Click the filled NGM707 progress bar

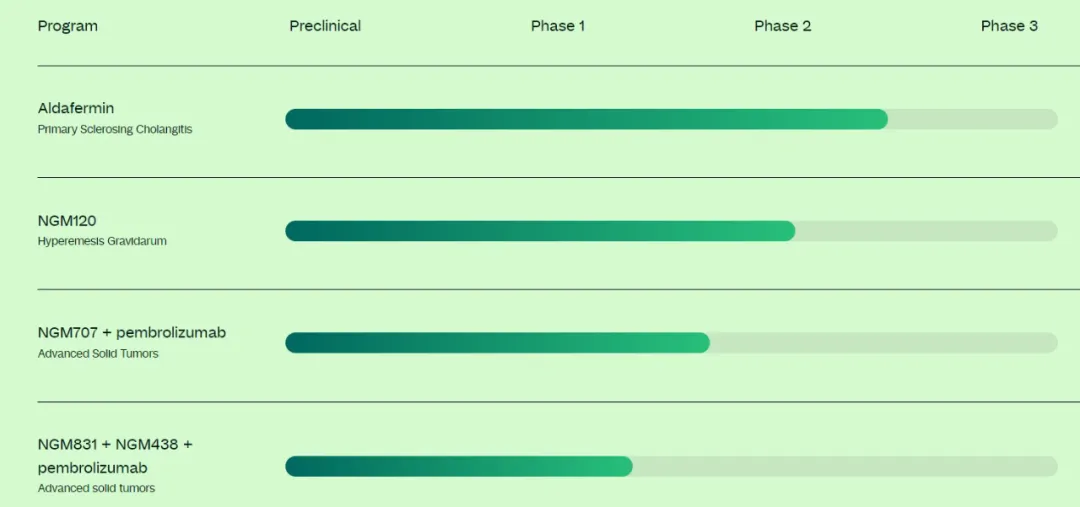497,343
